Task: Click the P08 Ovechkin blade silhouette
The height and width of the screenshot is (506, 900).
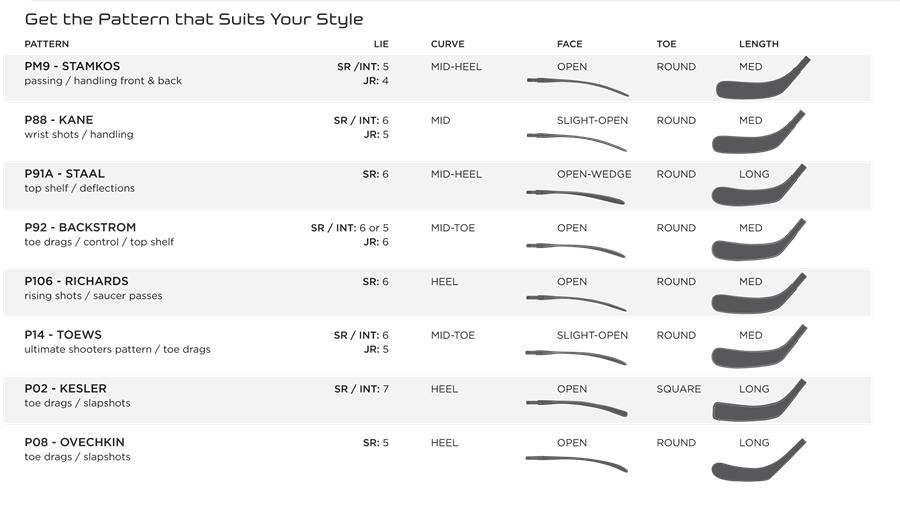Action: 758,460
